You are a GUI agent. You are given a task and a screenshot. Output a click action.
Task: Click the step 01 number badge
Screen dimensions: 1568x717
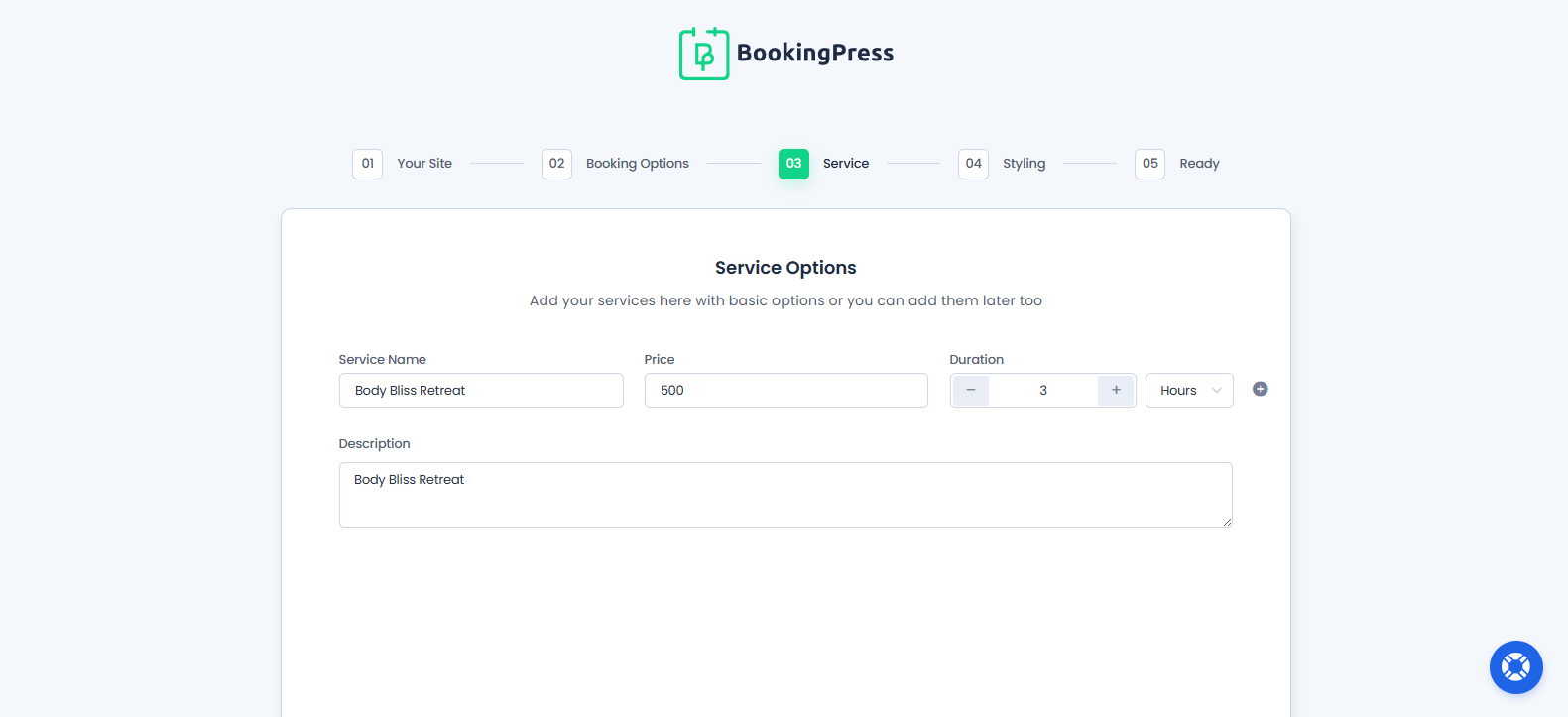pos(367,164)
